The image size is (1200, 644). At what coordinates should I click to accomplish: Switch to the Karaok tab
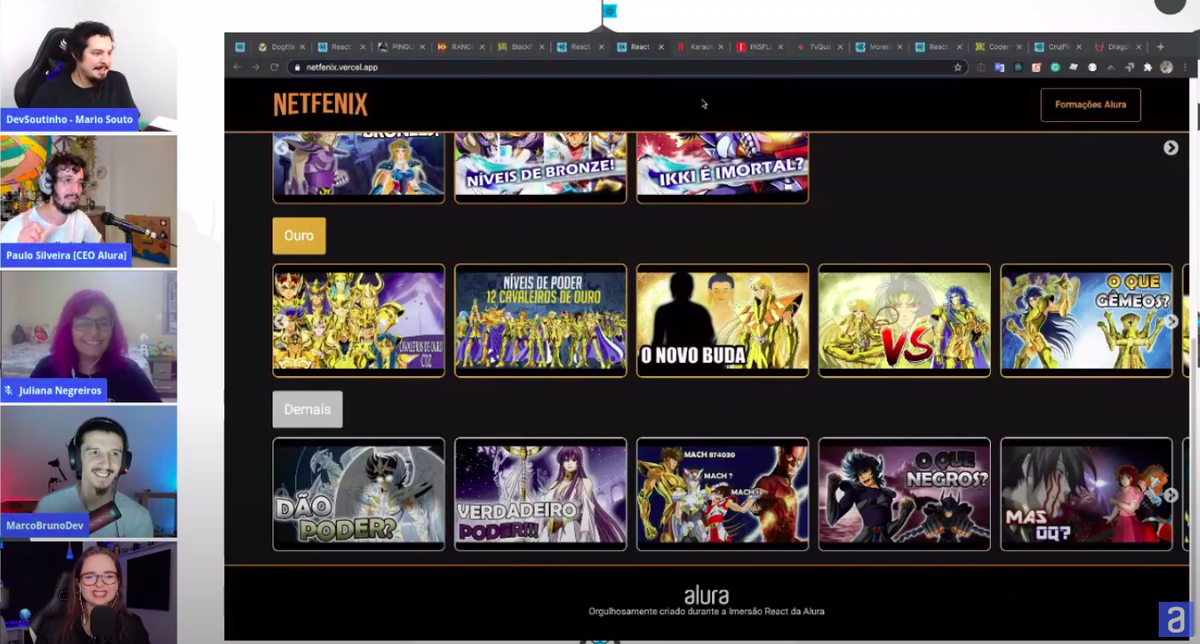pyautogui.click(x=701, y=47)
